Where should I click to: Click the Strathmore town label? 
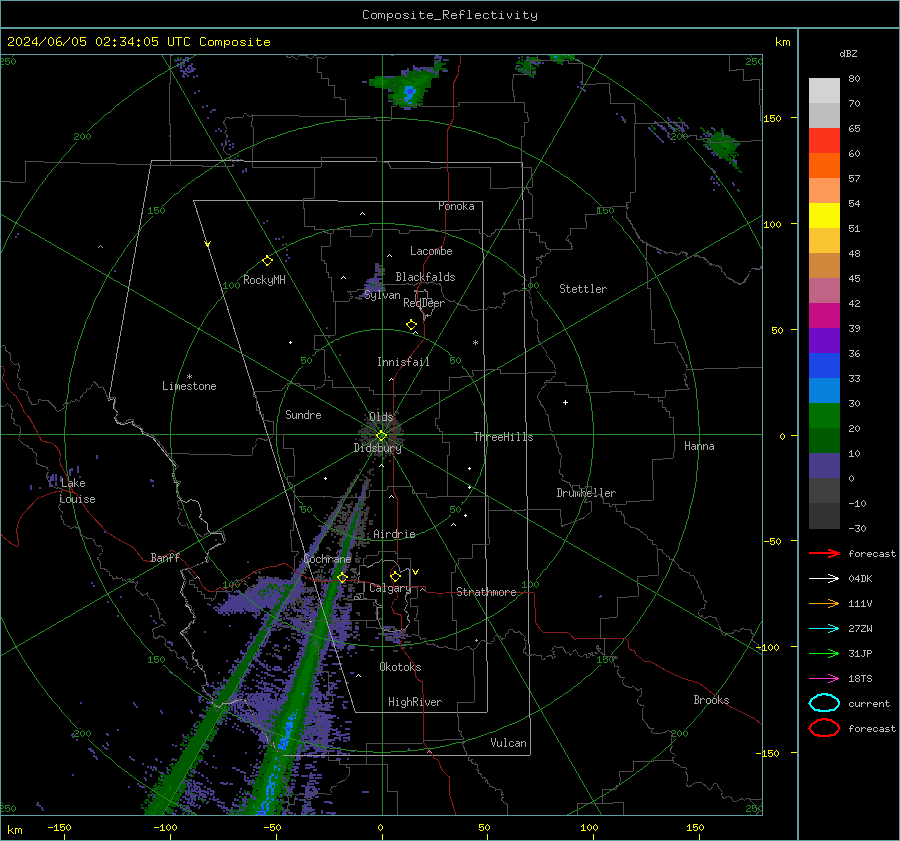coord(486,592)
